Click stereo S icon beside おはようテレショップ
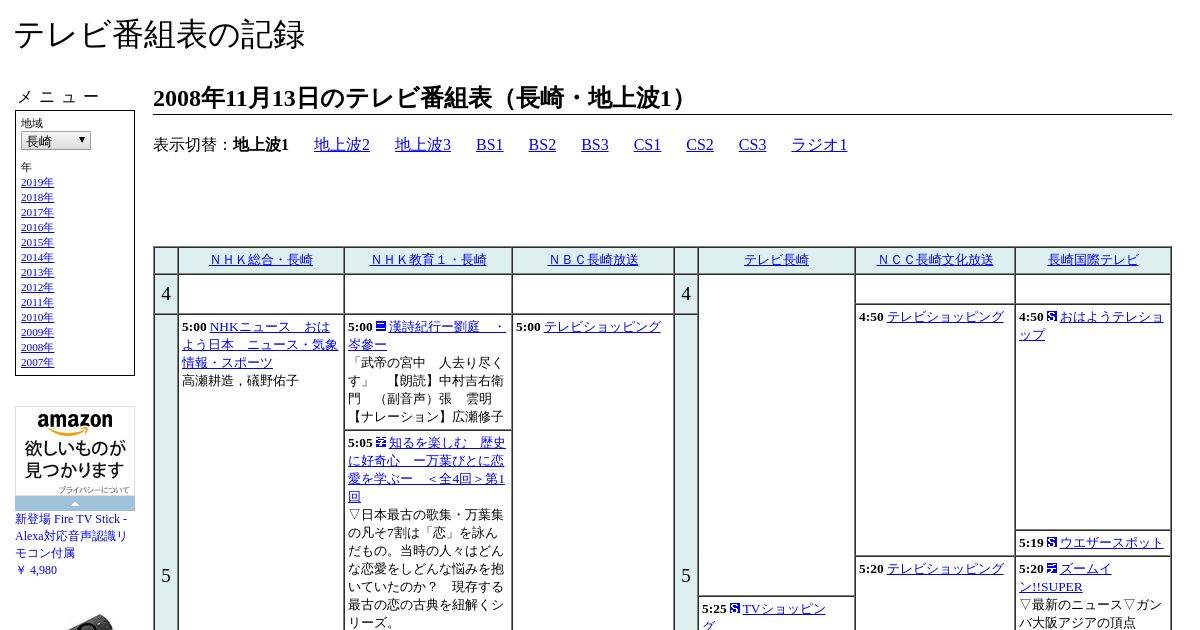 point(1052,316)
